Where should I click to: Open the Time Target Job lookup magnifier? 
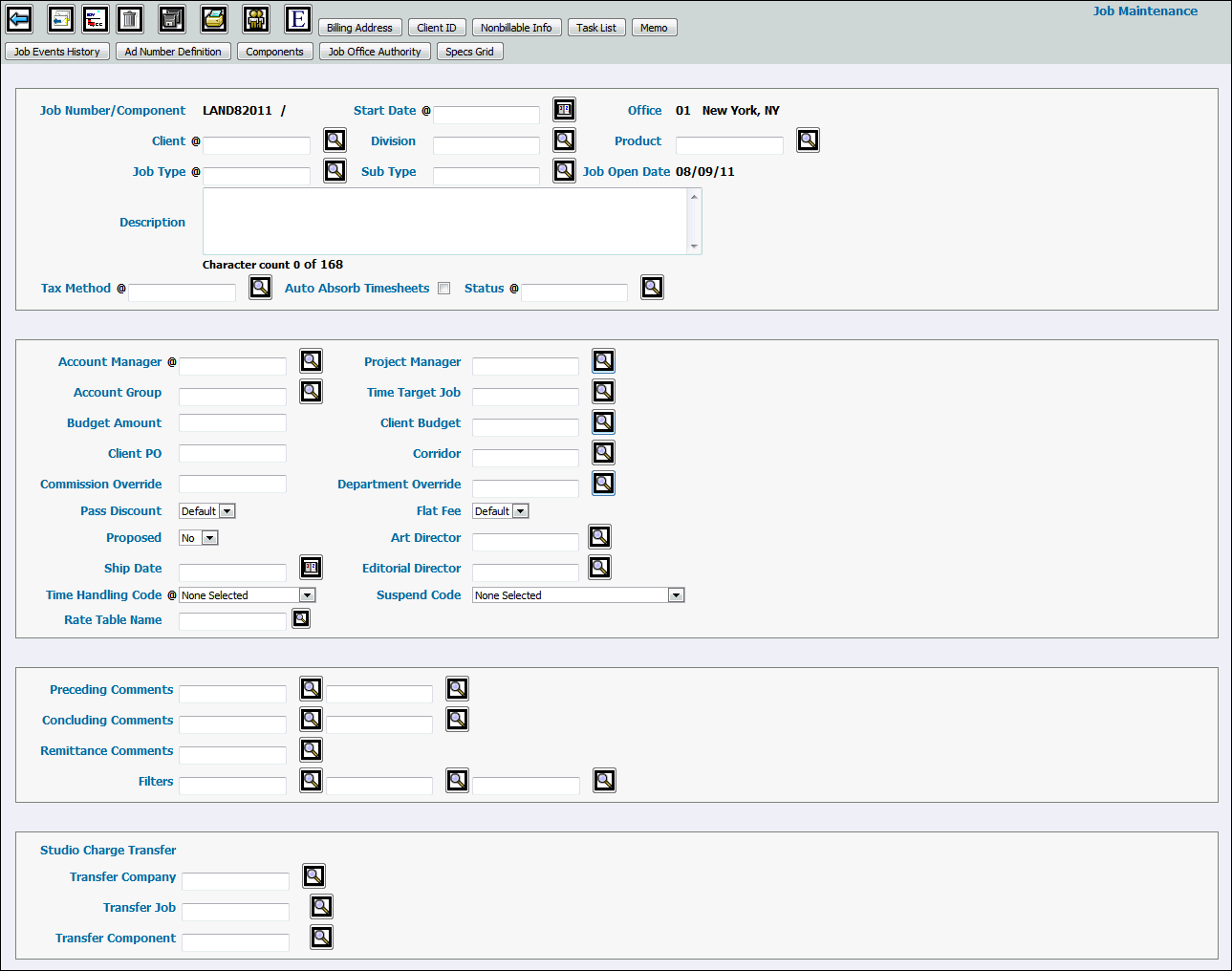603,391
